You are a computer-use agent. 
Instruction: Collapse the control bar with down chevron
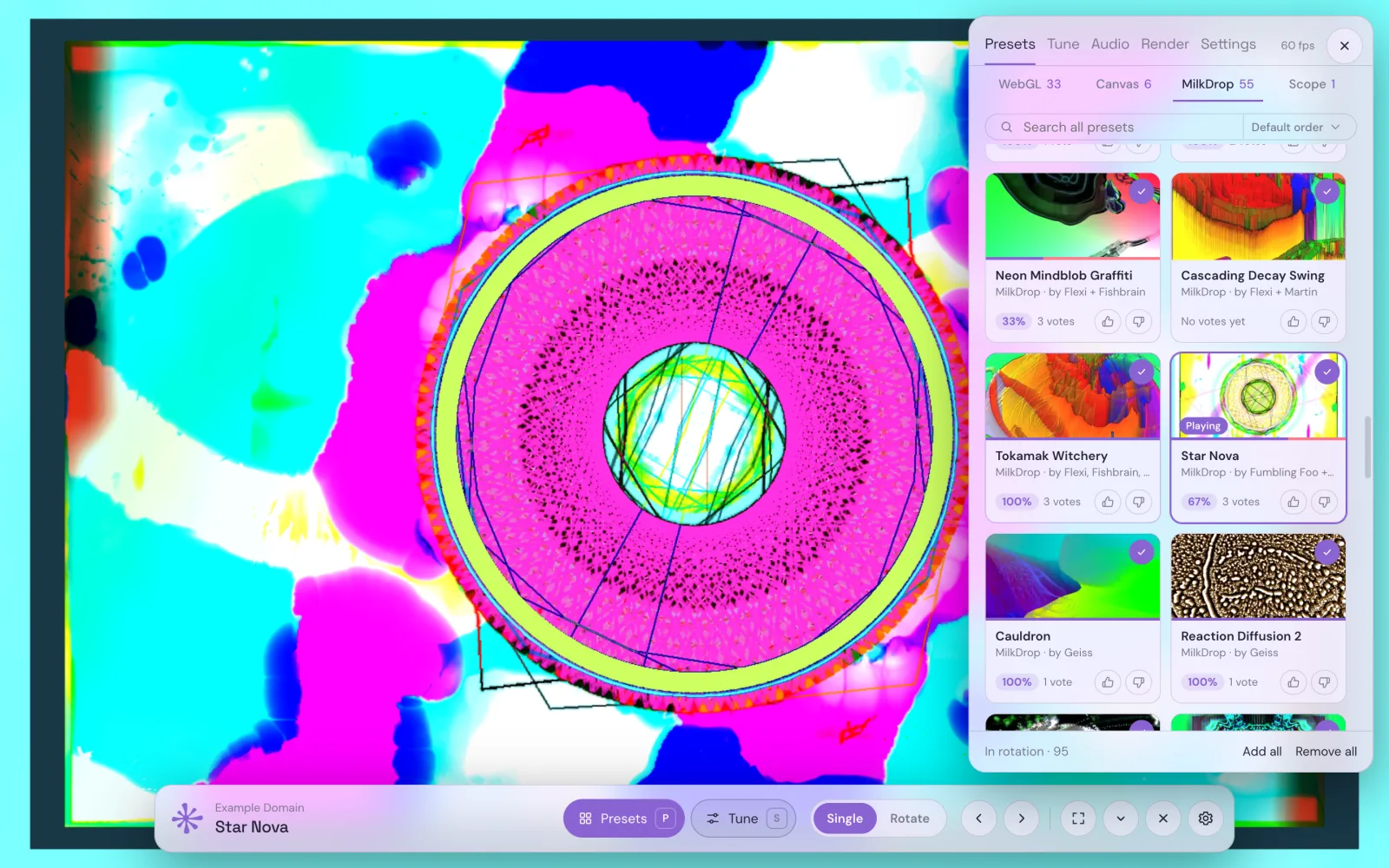tap(1121, 819)
